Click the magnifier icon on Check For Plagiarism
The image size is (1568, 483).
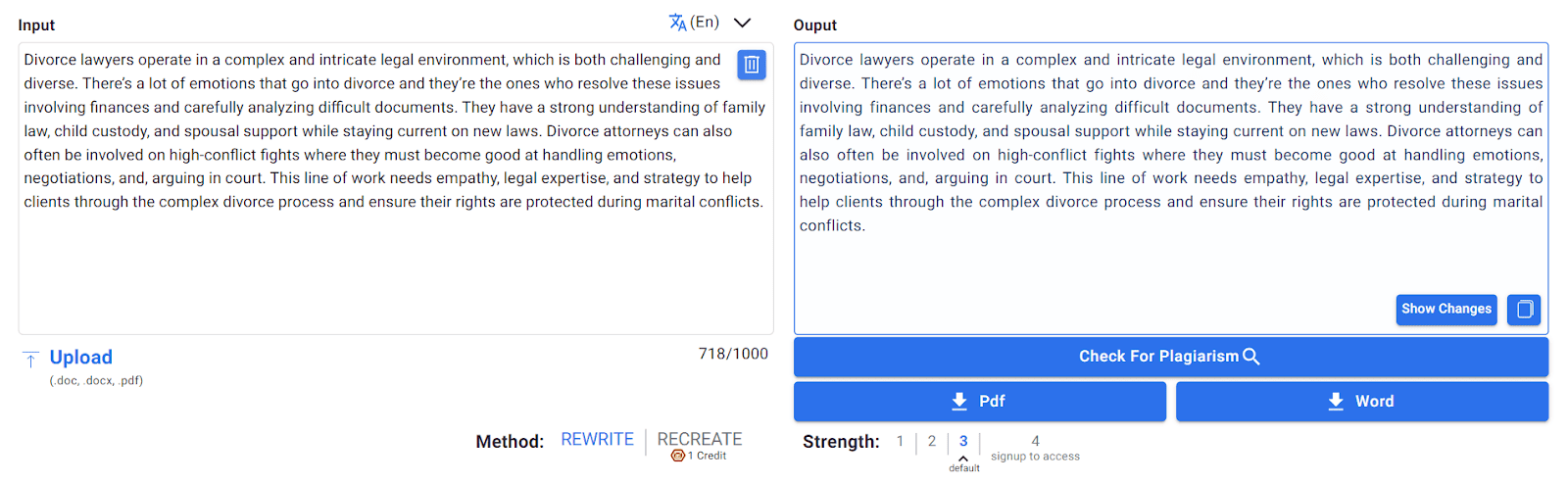pyautogui.click(x=1251, y=357)
